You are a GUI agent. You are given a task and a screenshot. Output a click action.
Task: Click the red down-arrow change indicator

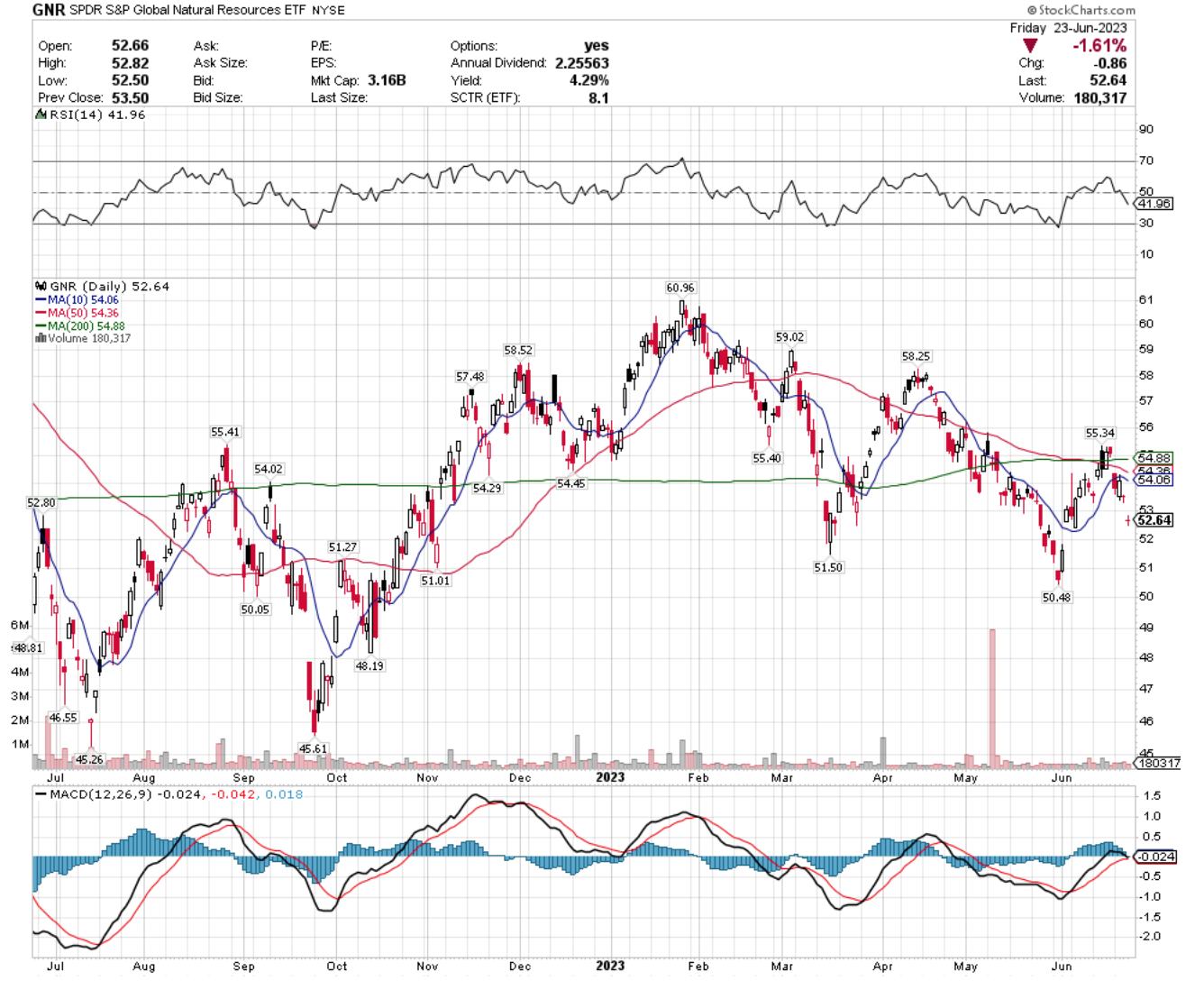(1030, 46)
